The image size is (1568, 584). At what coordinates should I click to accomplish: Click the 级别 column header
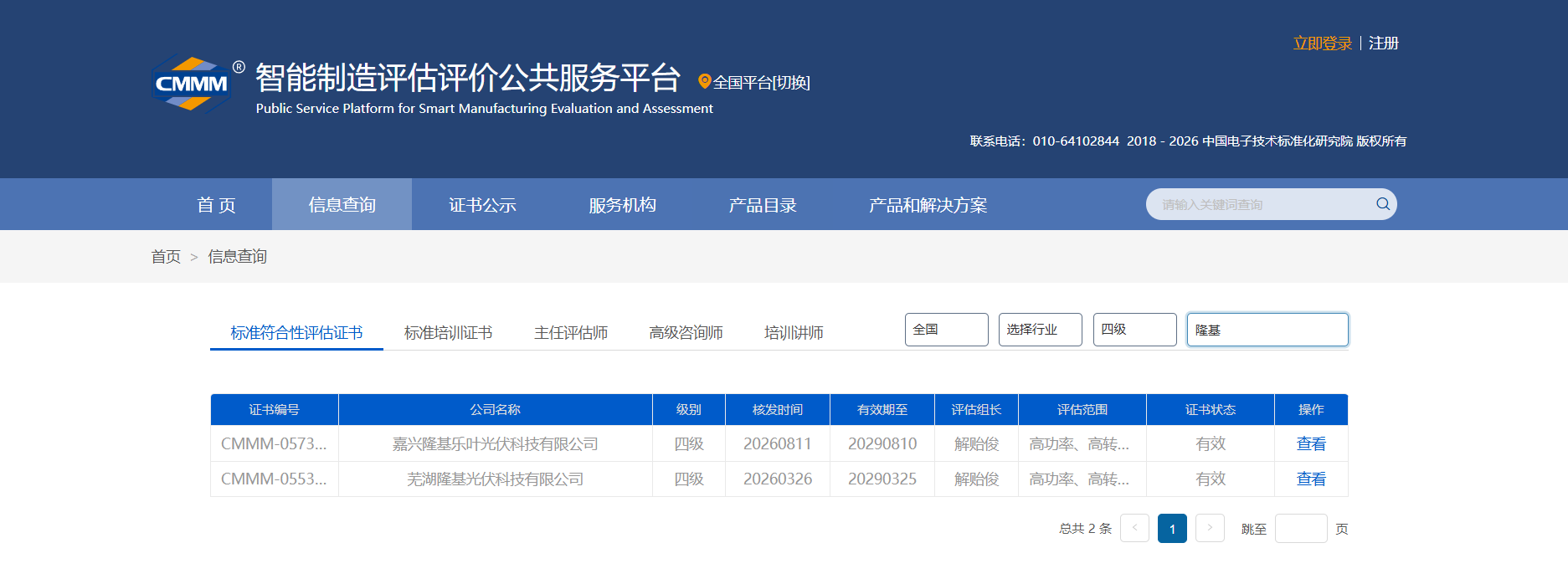tap(688, 410)
